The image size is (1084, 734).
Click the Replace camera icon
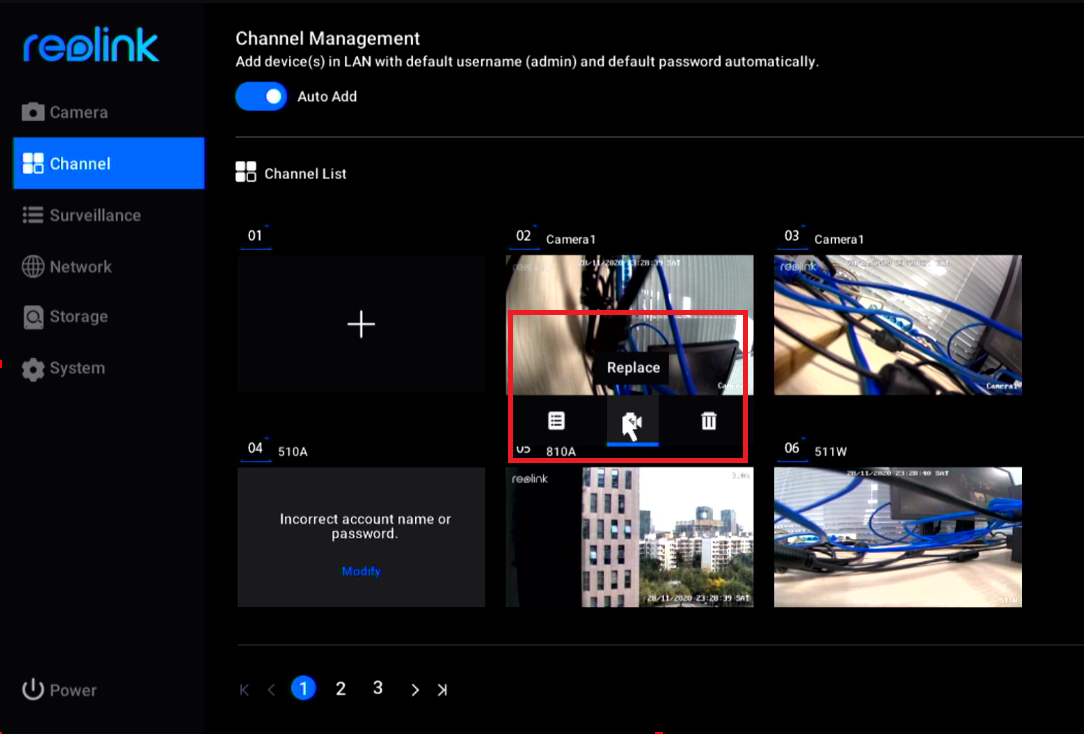[632, 422]
